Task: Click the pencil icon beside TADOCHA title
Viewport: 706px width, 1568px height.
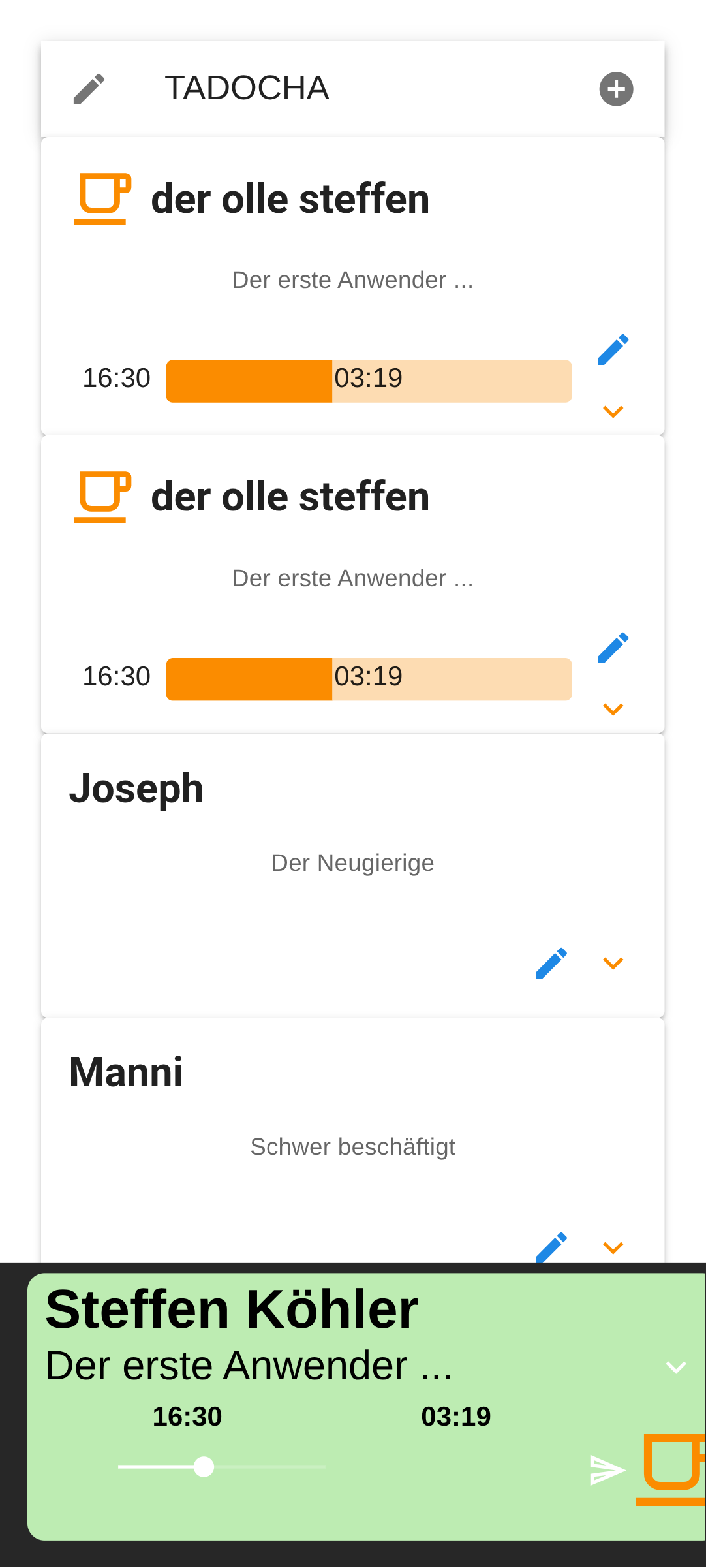Action: pyautogui.click(x=89, y=89)
